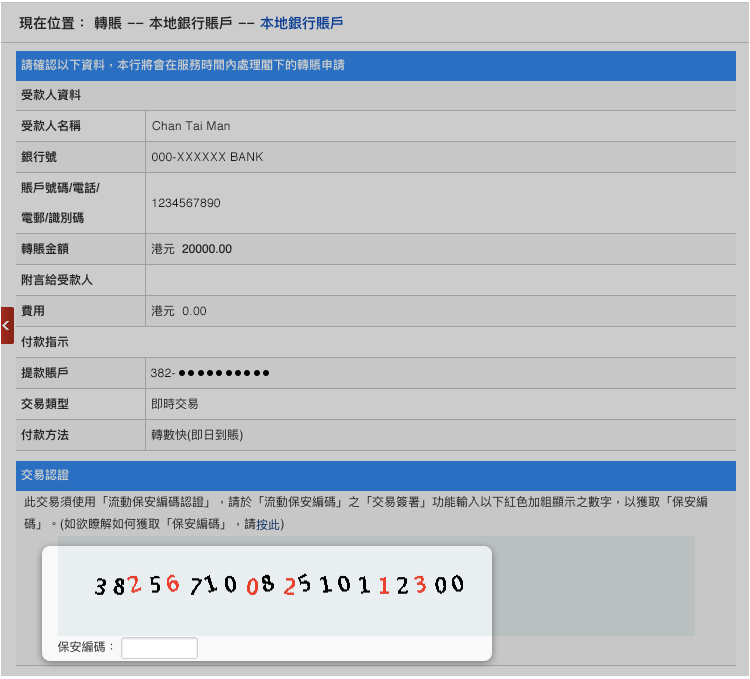Select account number 1234567890

click(186, 203)
